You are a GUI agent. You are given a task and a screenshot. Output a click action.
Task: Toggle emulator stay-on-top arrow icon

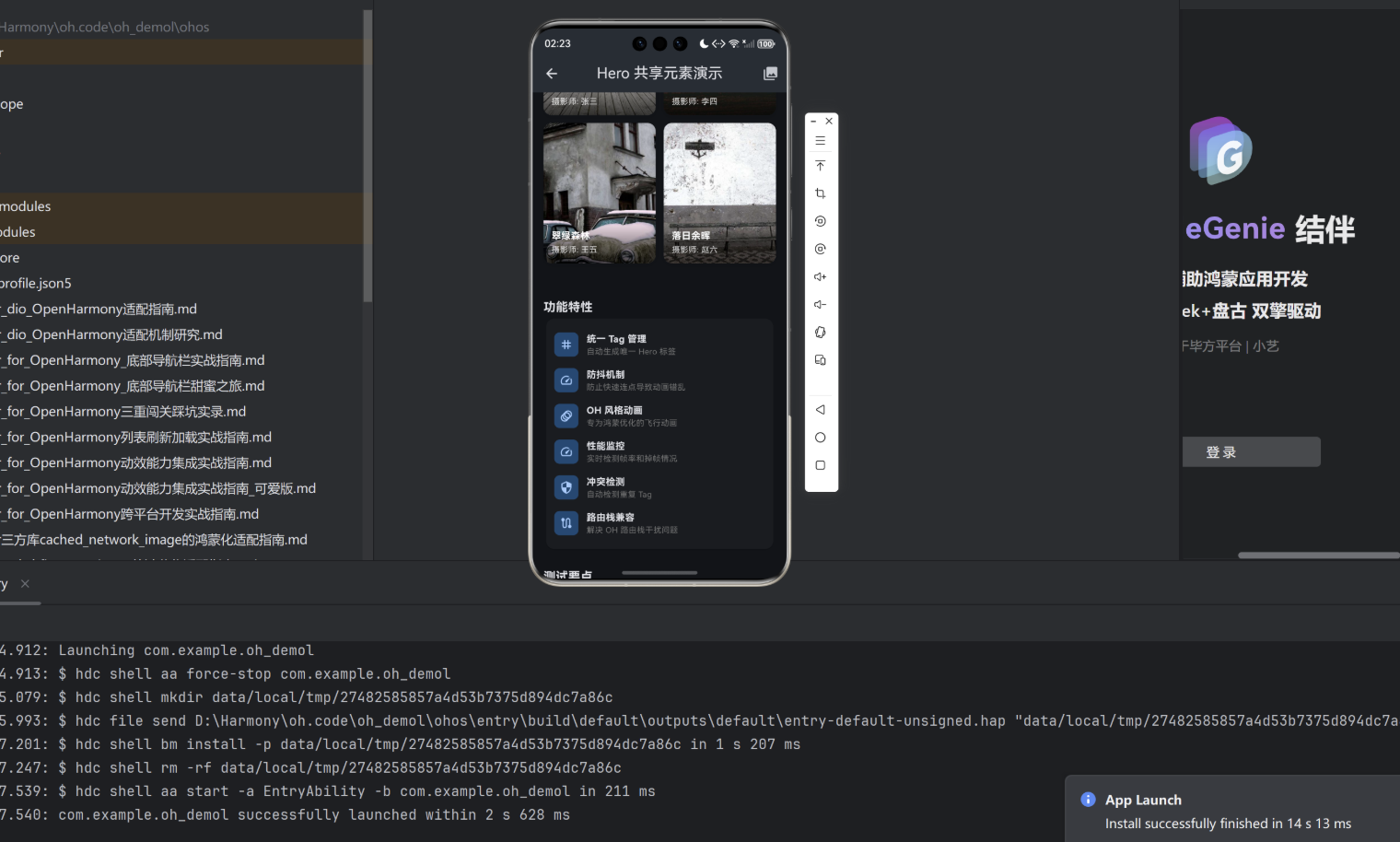820,166
